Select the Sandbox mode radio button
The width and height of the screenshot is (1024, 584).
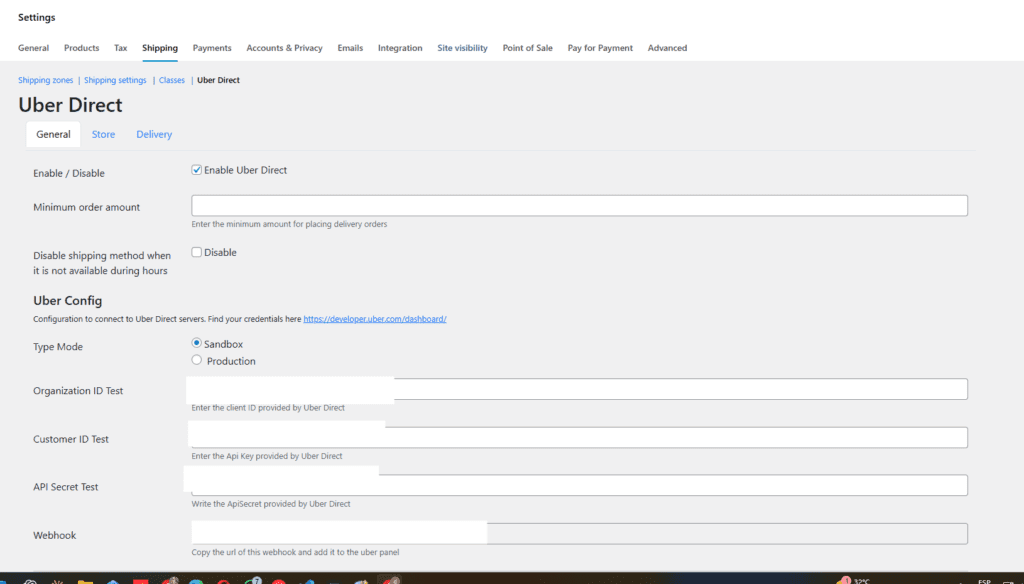[x=197, y=343]
